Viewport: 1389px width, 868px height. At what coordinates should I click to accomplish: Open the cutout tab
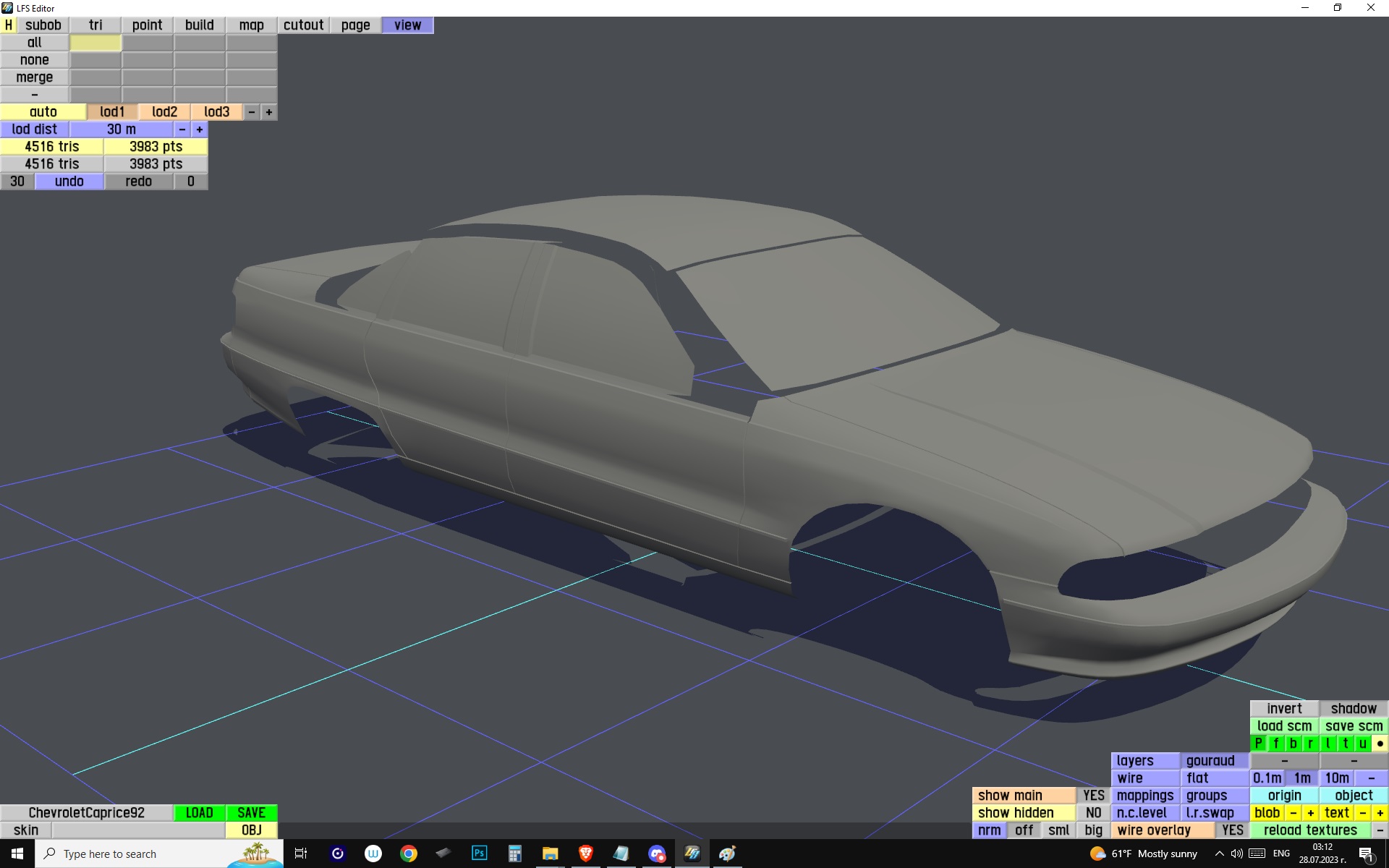(303, 25)
